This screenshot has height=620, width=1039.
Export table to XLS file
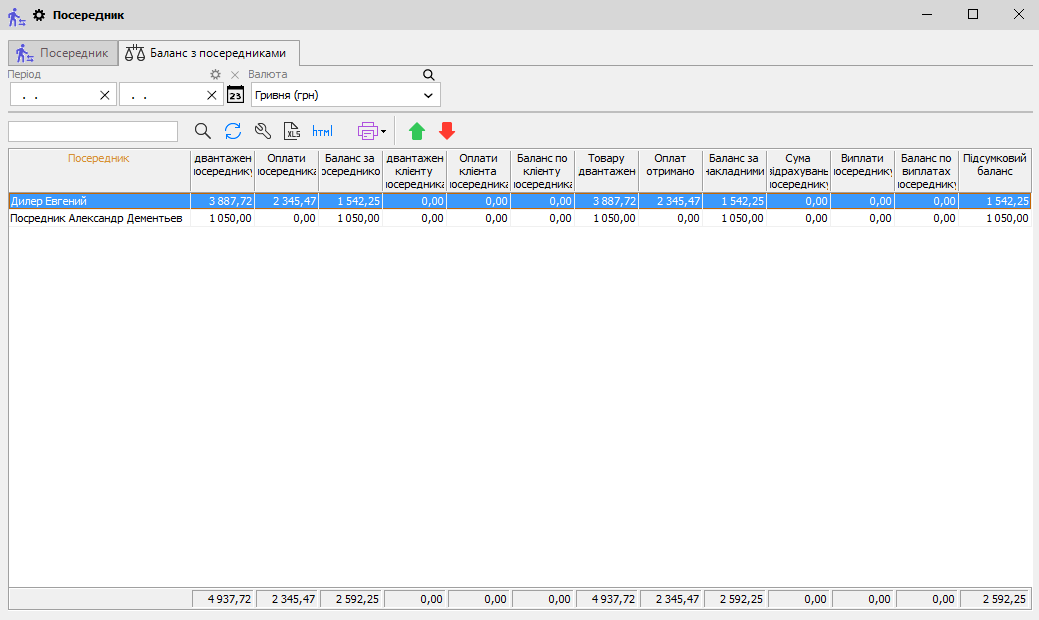point(293,131)
